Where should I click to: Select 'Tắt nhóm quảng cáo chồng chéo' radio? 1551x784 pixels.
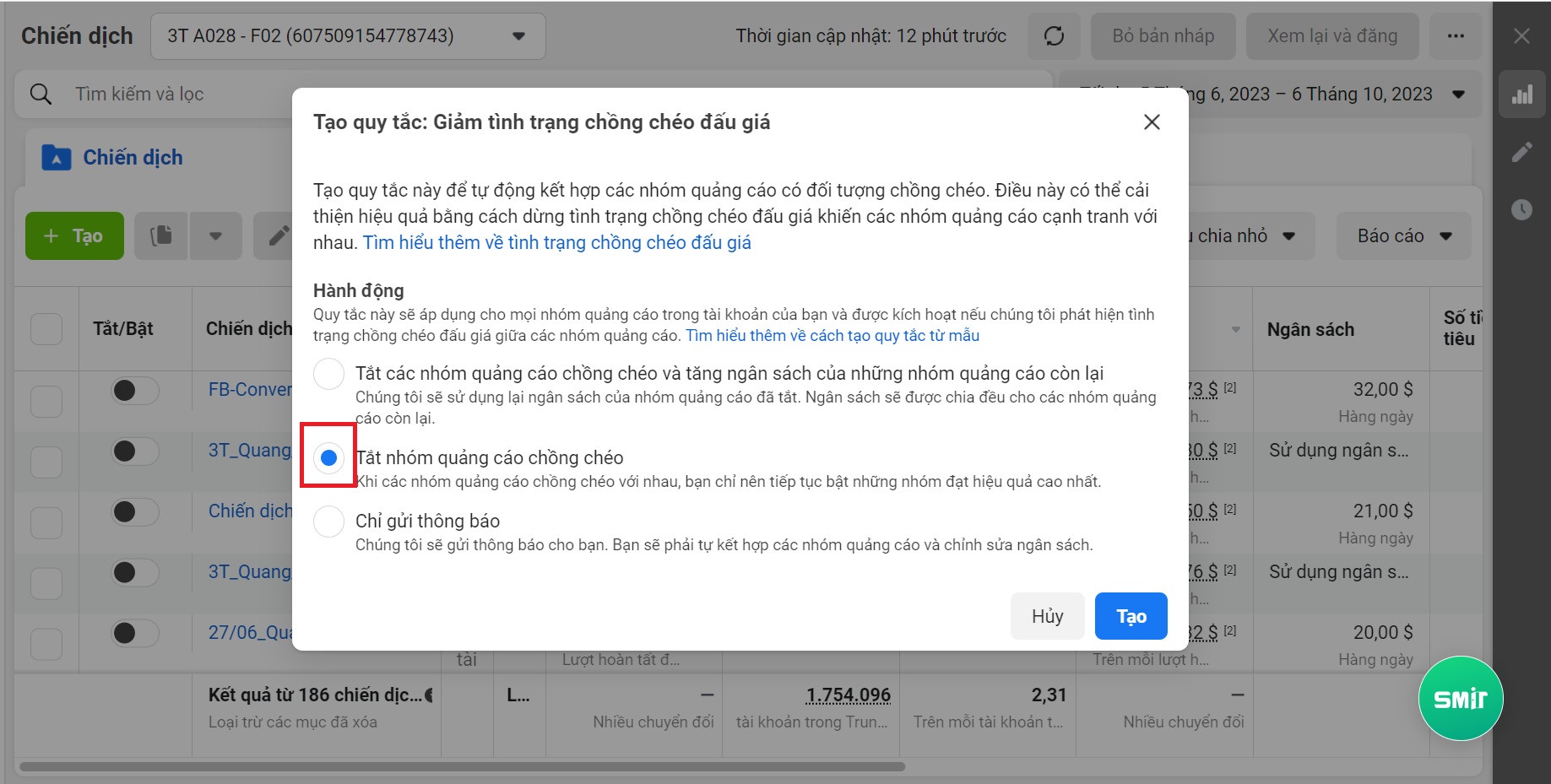pos(328,458)
